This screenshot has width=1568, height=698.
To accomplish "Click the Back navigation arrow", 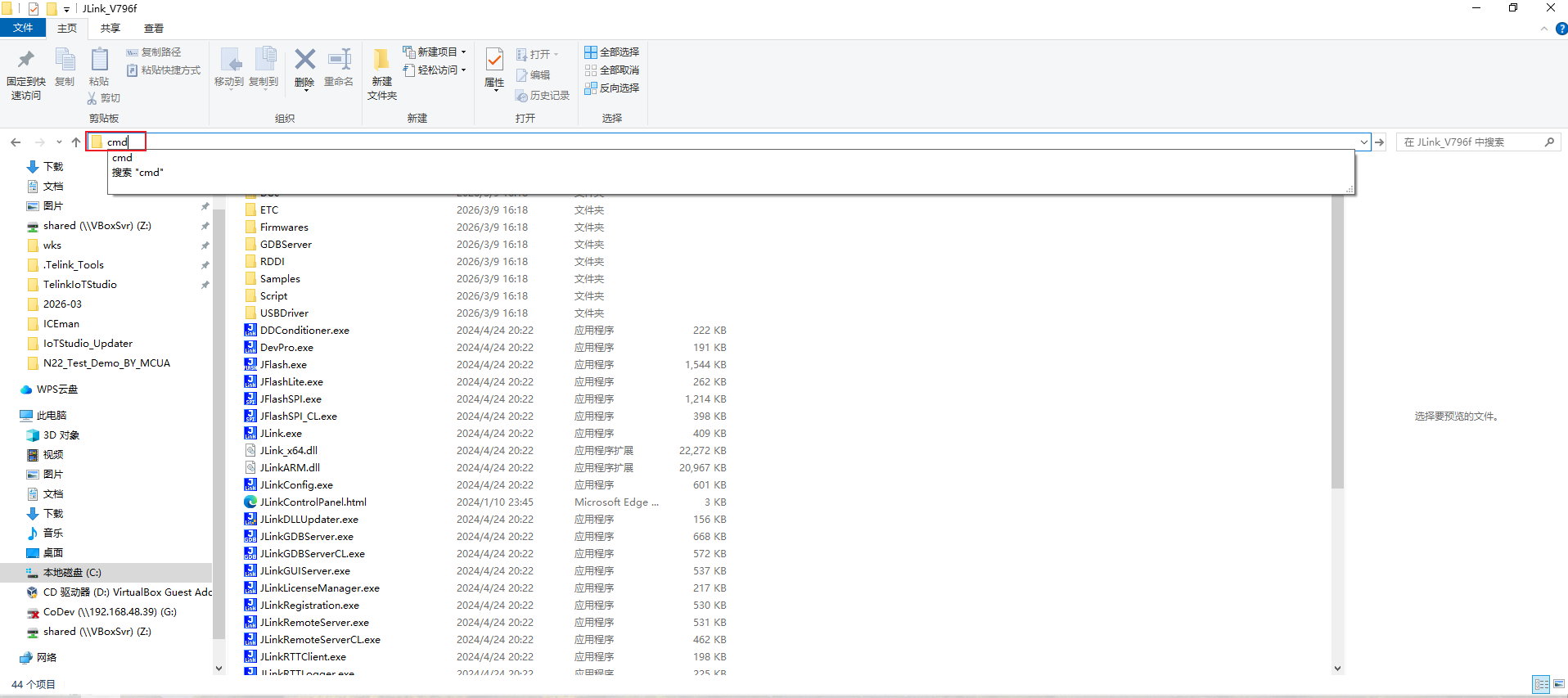I will (16, 142).
